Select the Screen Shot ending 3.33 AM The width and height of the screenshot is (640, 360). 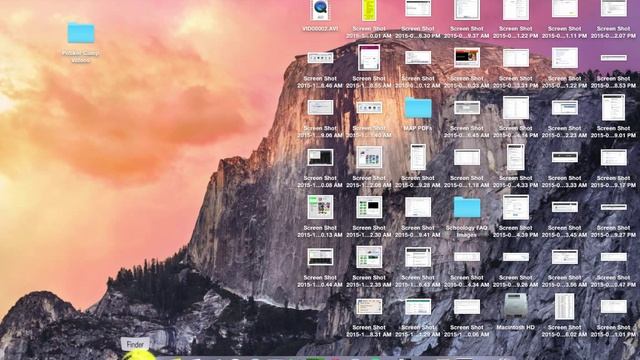565,158
